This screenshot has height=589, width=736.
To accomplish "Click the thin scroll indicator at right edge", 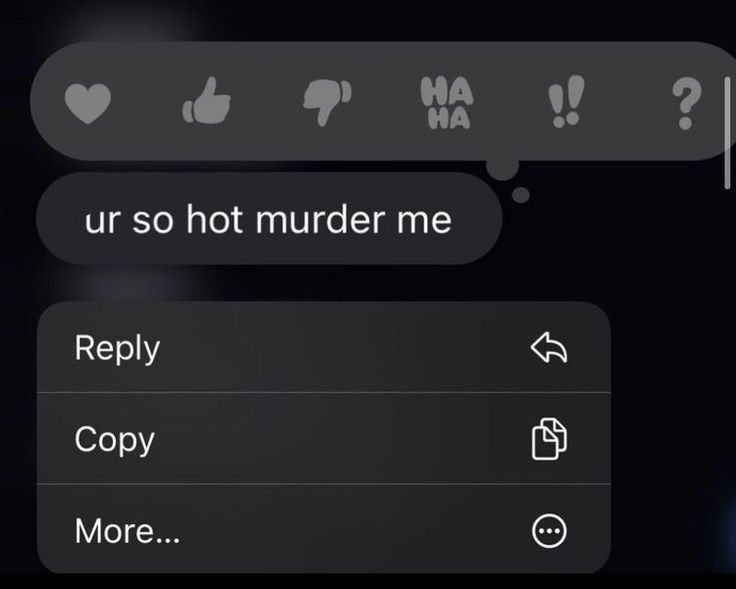I will pyautogui.click(x=727, y=132).
